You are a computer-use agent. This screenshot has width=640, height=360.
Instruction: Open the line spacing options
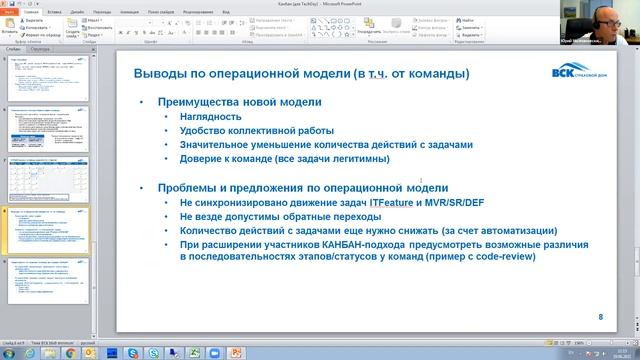point(242,23)
